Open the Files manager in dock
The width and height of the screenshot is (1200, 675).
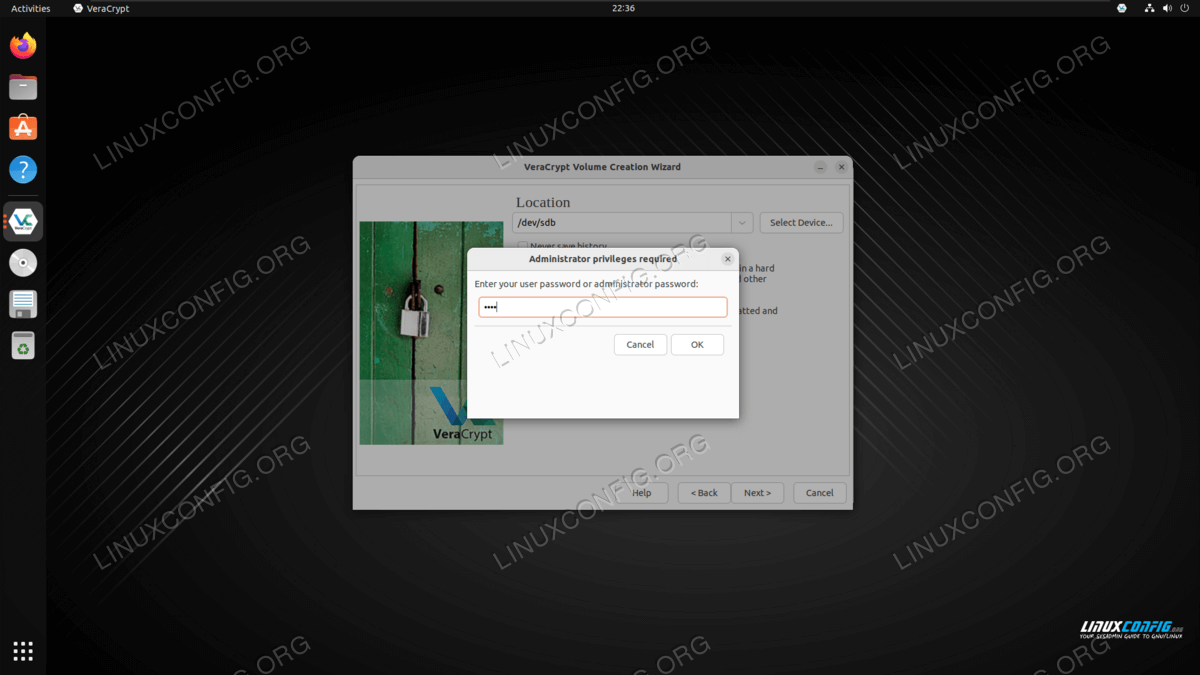coord(23,87)
